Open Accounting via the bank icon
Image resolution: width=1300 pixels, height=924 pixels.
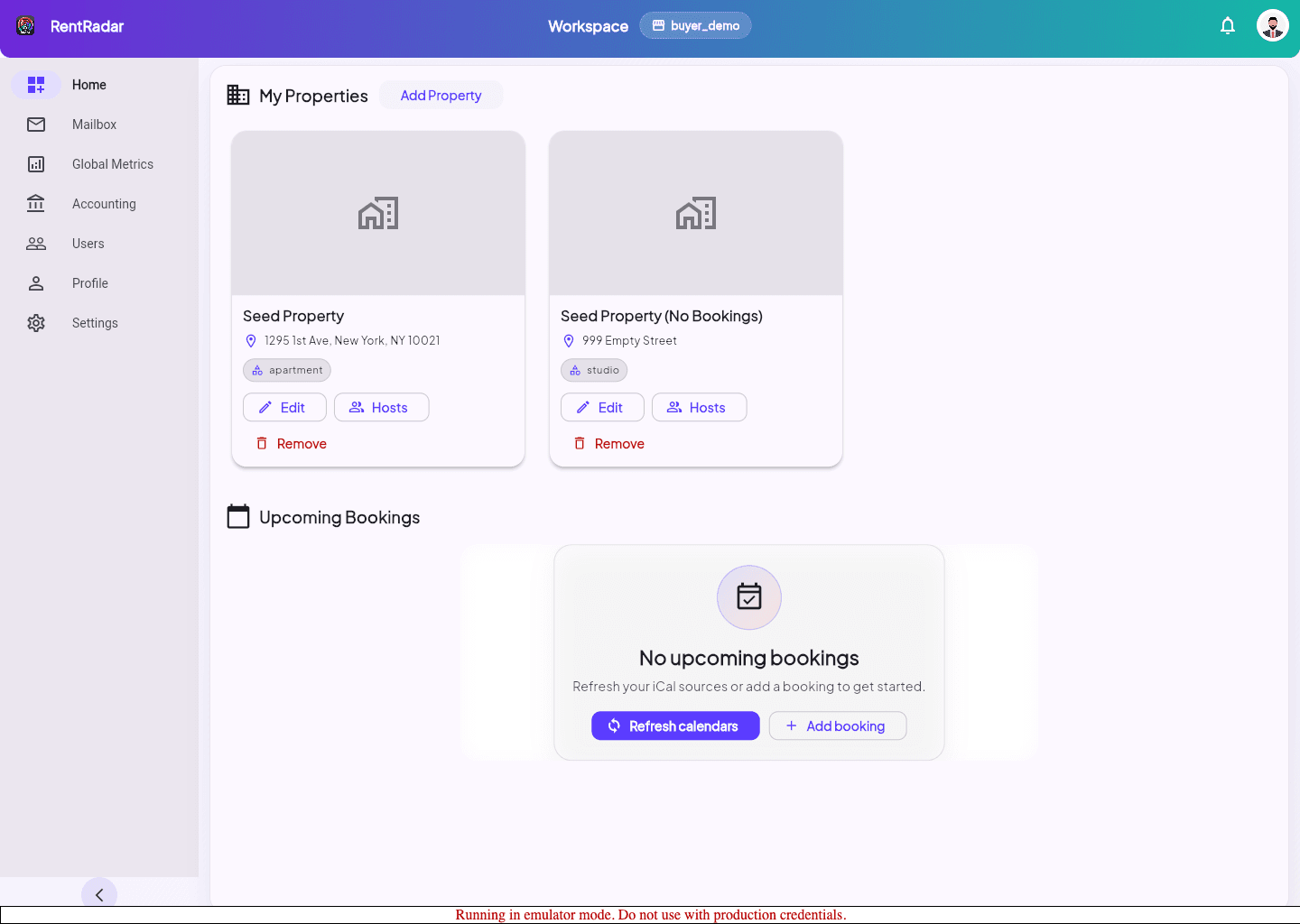36,203
